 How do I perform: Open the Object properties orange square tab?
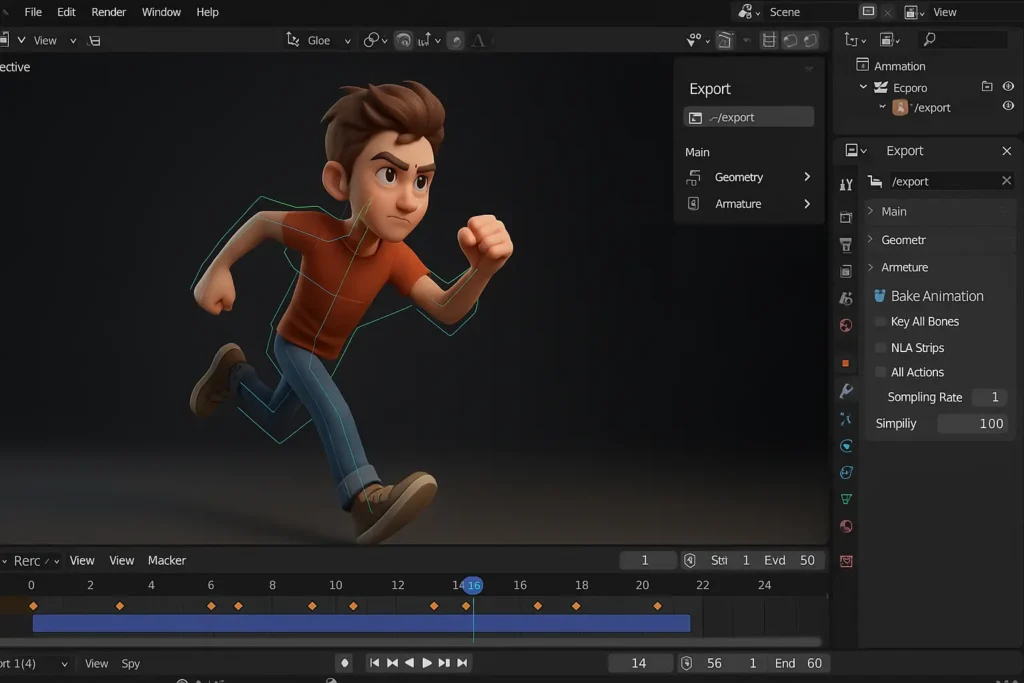click(846, 363)
